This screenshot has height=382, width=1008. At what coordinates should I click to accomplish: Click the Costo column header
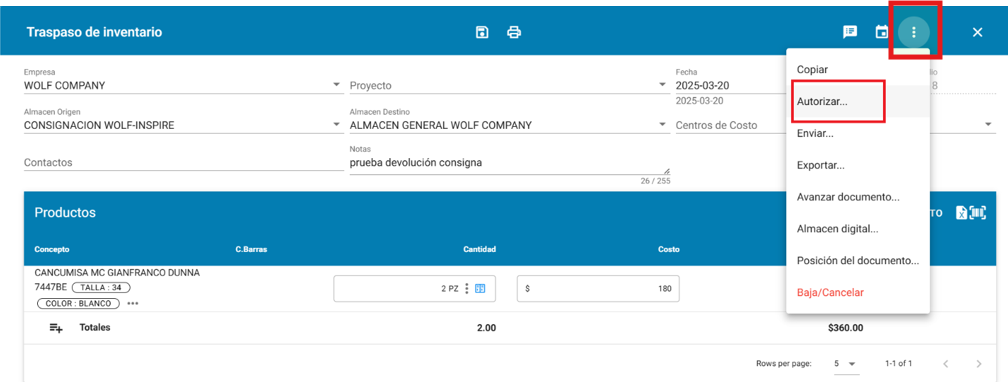point(669,250)
